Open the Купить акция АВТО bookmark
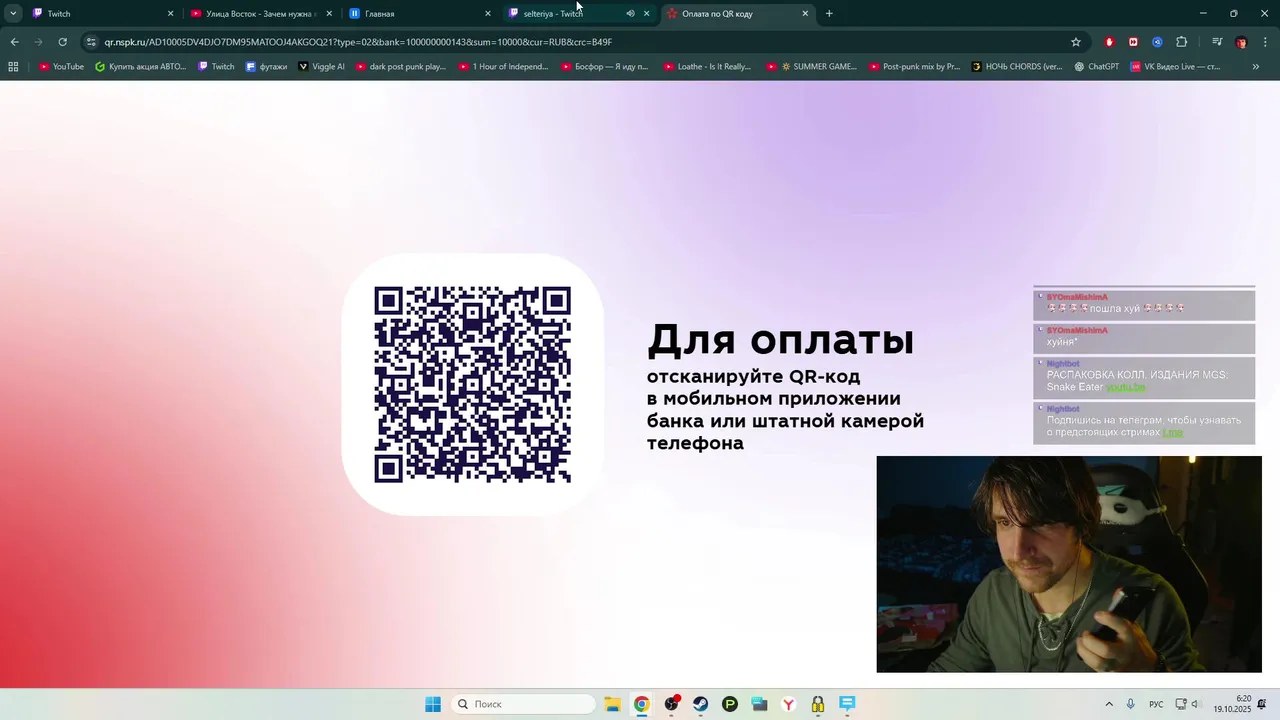The image size is (1280, 720). click(141, 67)
